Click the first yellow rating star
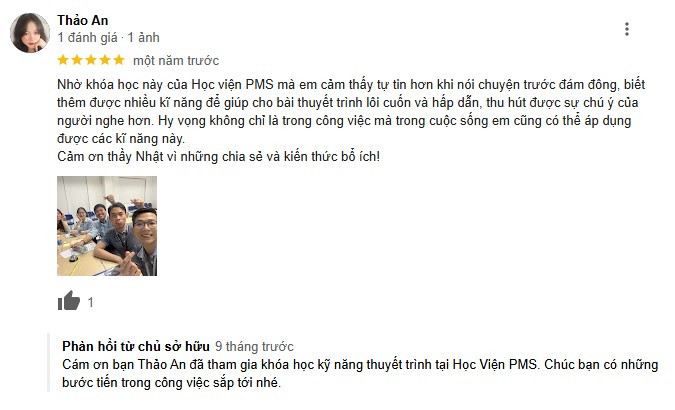The width and height of the screenshot is (675, 410). tap(63, 60)
